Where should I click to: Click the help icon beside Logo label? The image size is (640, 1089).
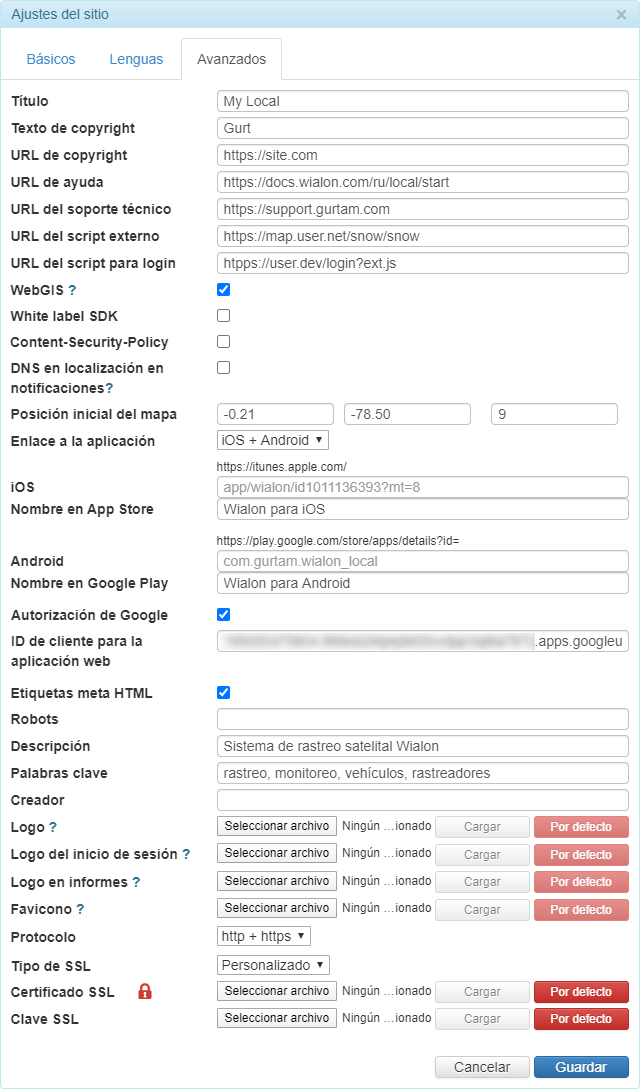point(53,828)
